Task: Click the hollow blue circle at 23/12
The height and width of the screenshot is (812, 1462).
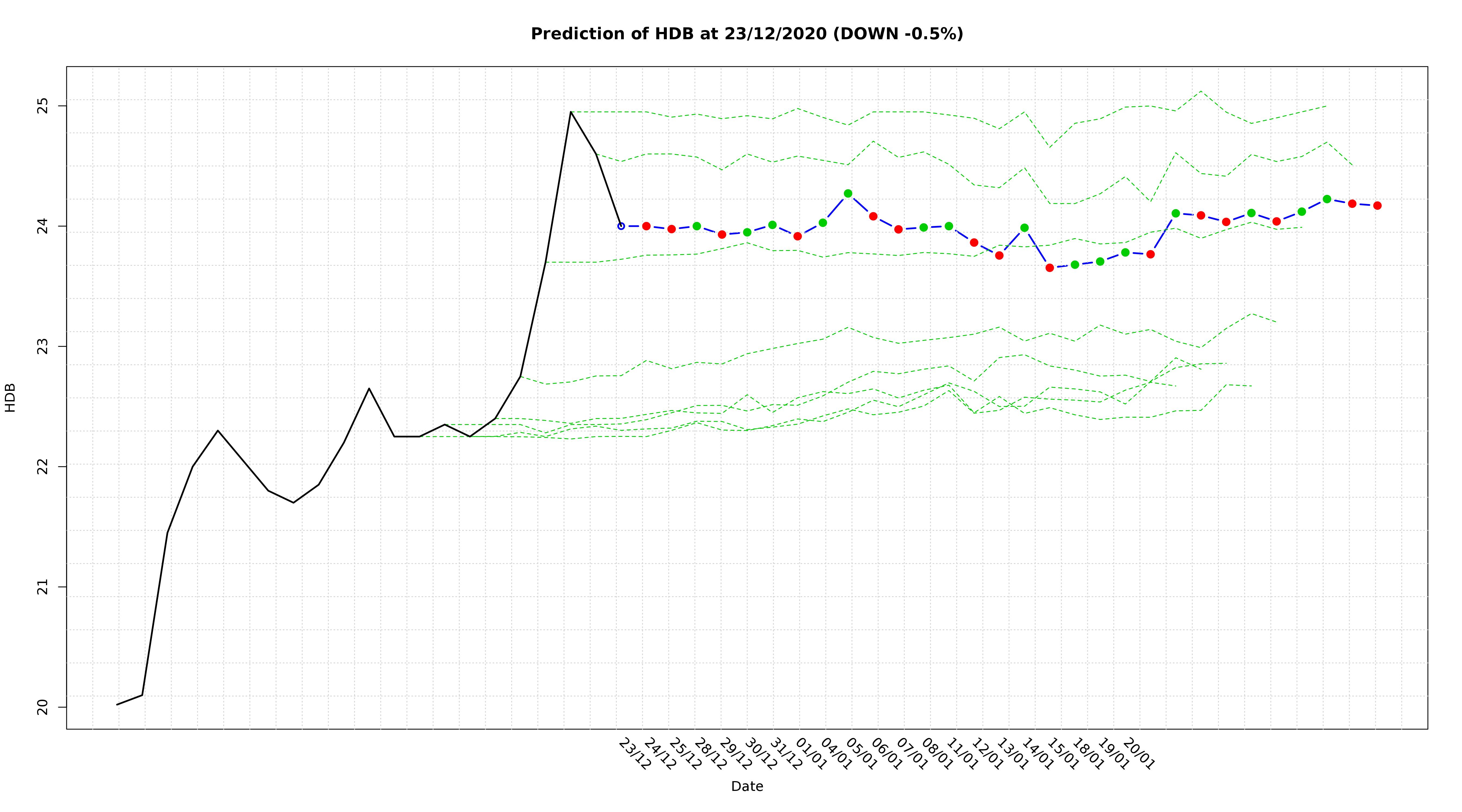Action: [x=621, y=226]
